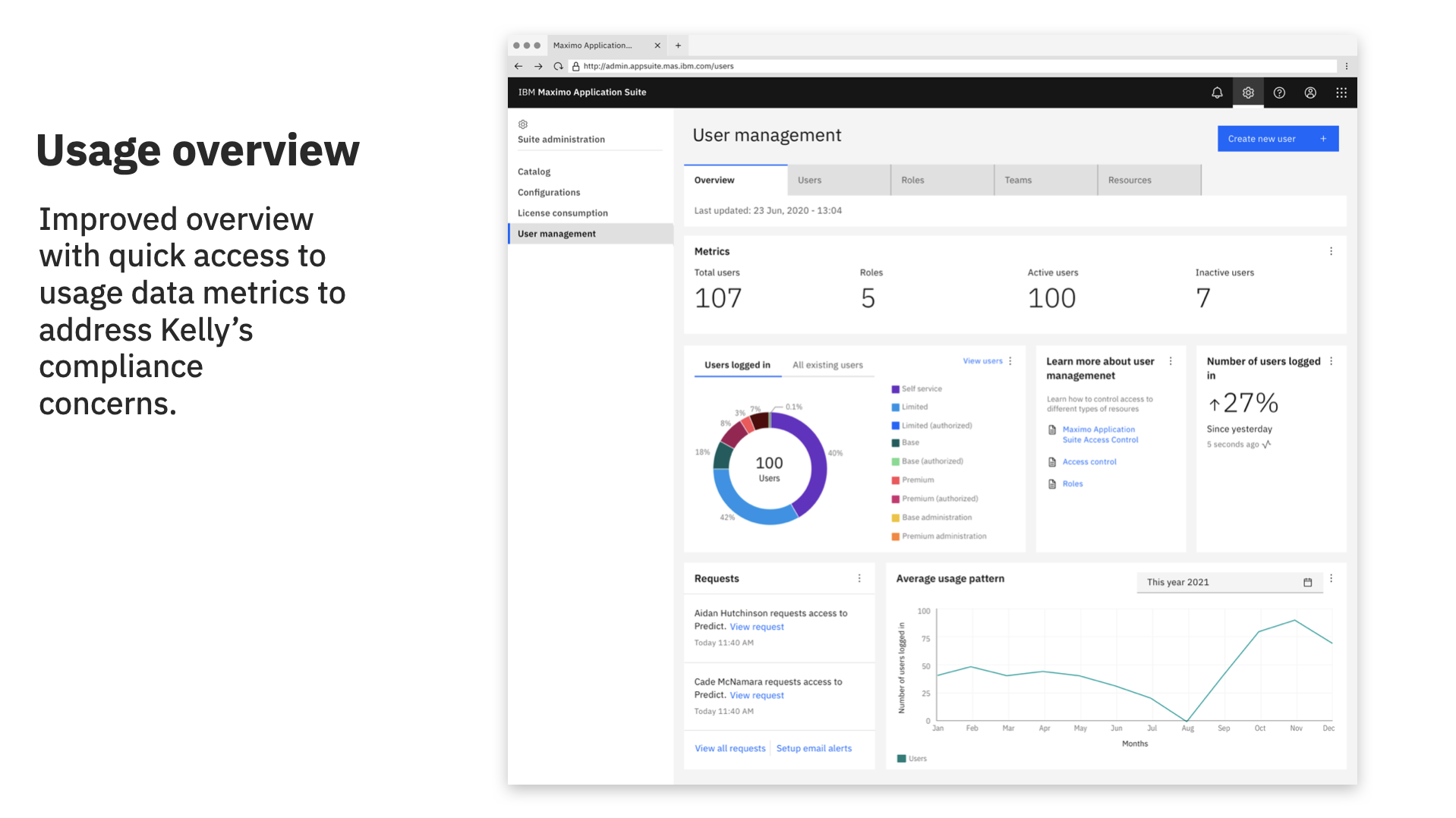Open User management in the sidebar
The height and width of the screenshot is (818, 1456).
pos(591,234)
